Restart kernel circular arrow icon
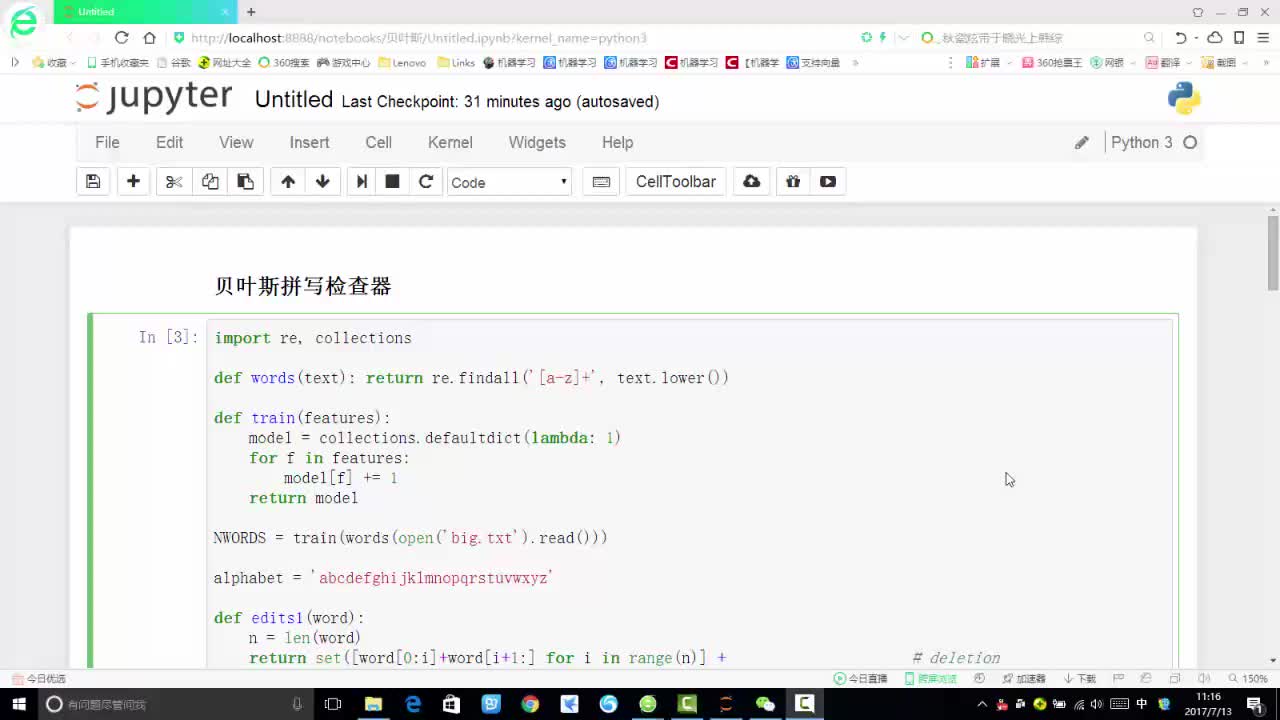 click(426, 182)
